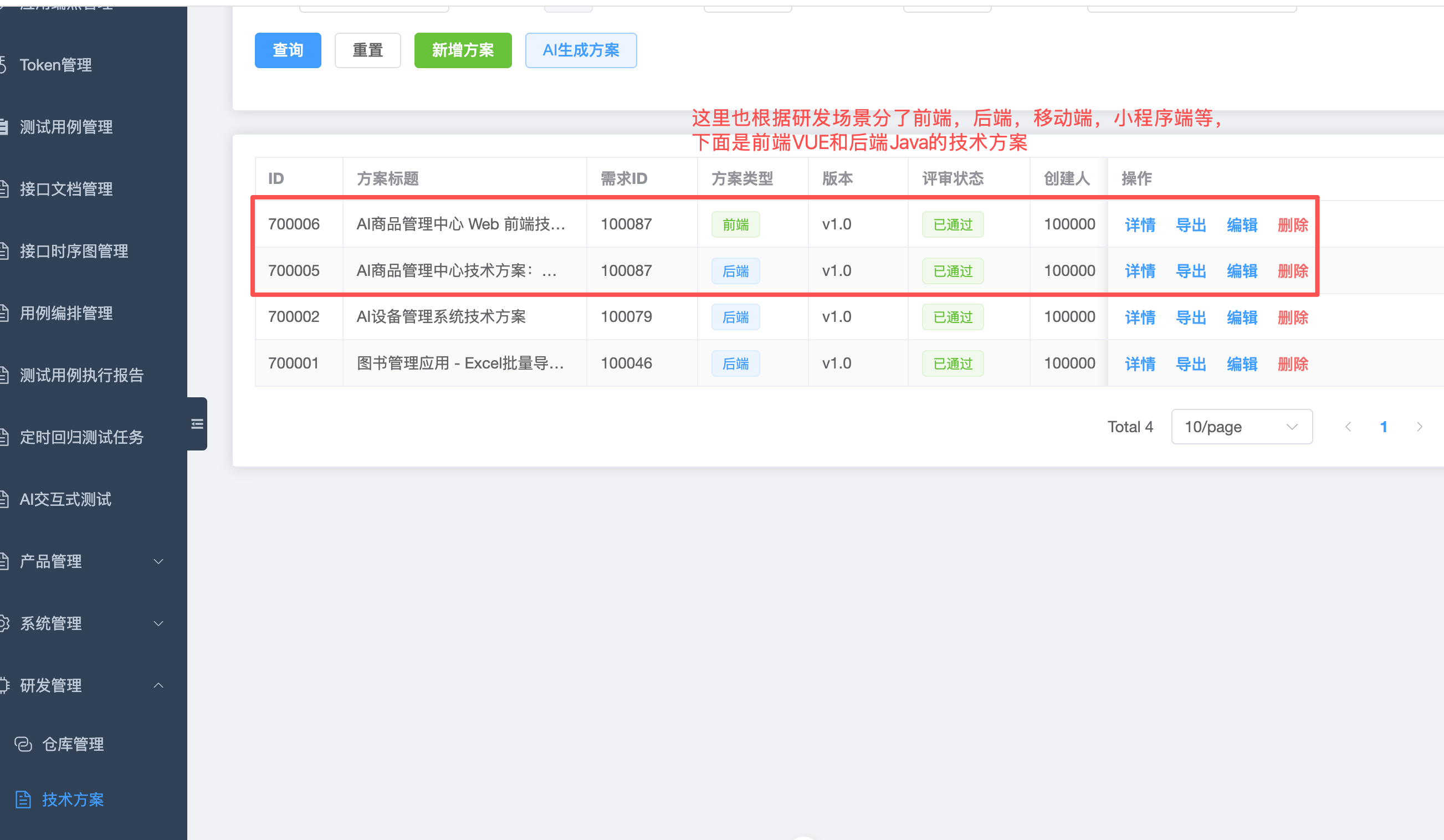
Task: Click 删除 for plan 700001
Action: [x=1293, y=364]
